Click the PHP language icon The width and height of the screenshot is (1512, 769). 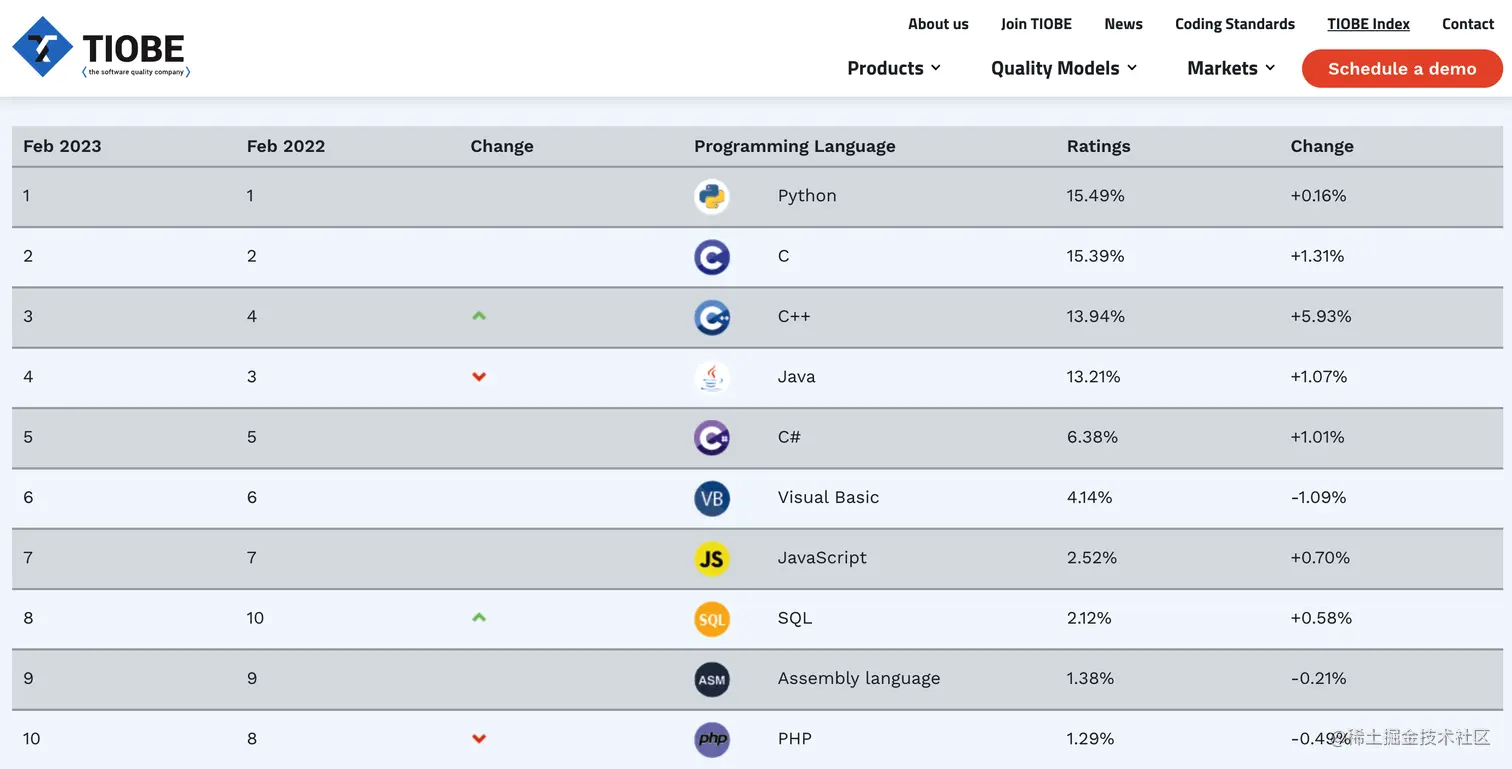(712, 739)
